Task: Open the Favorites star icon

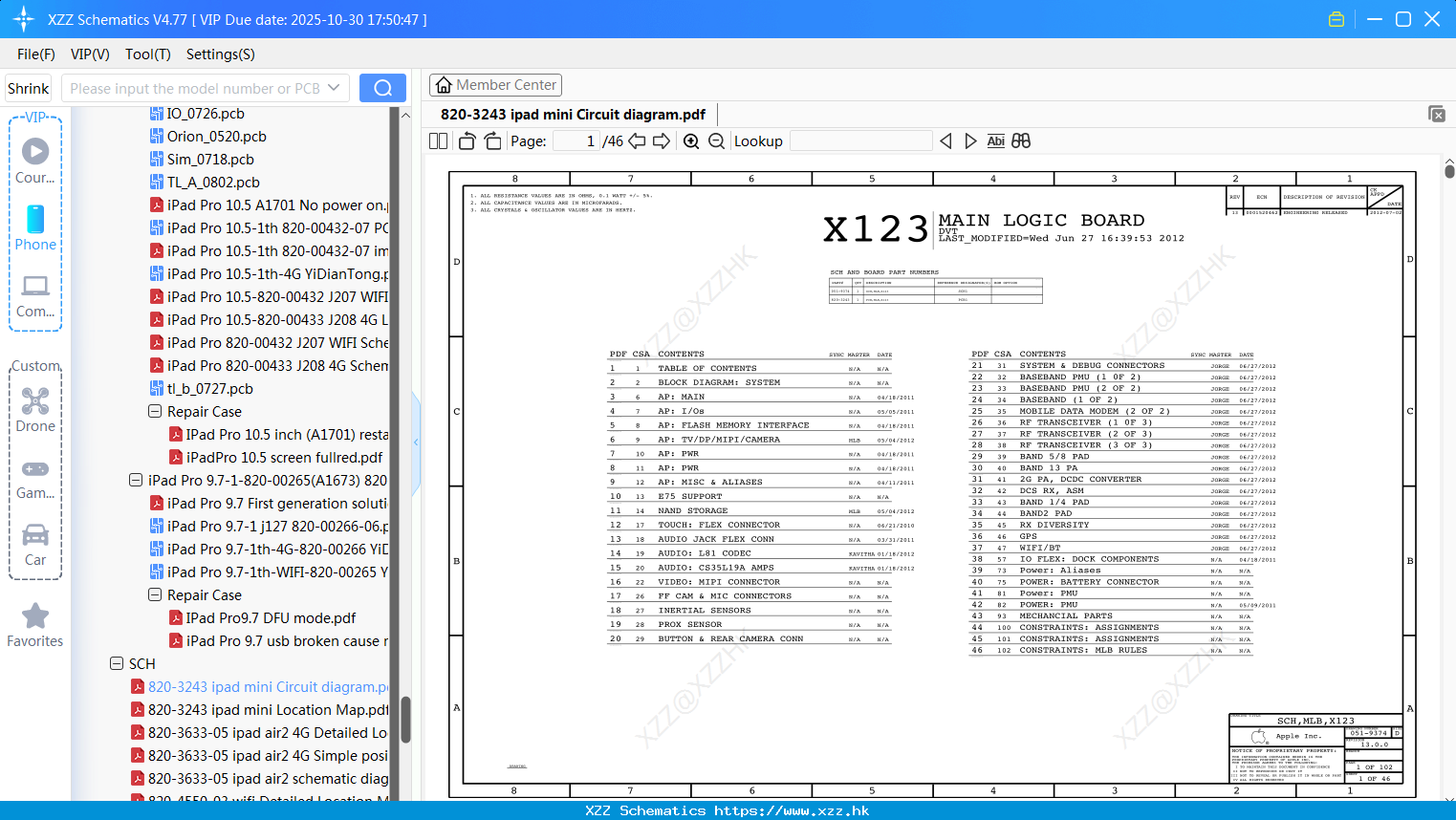Action: (35, 625)
